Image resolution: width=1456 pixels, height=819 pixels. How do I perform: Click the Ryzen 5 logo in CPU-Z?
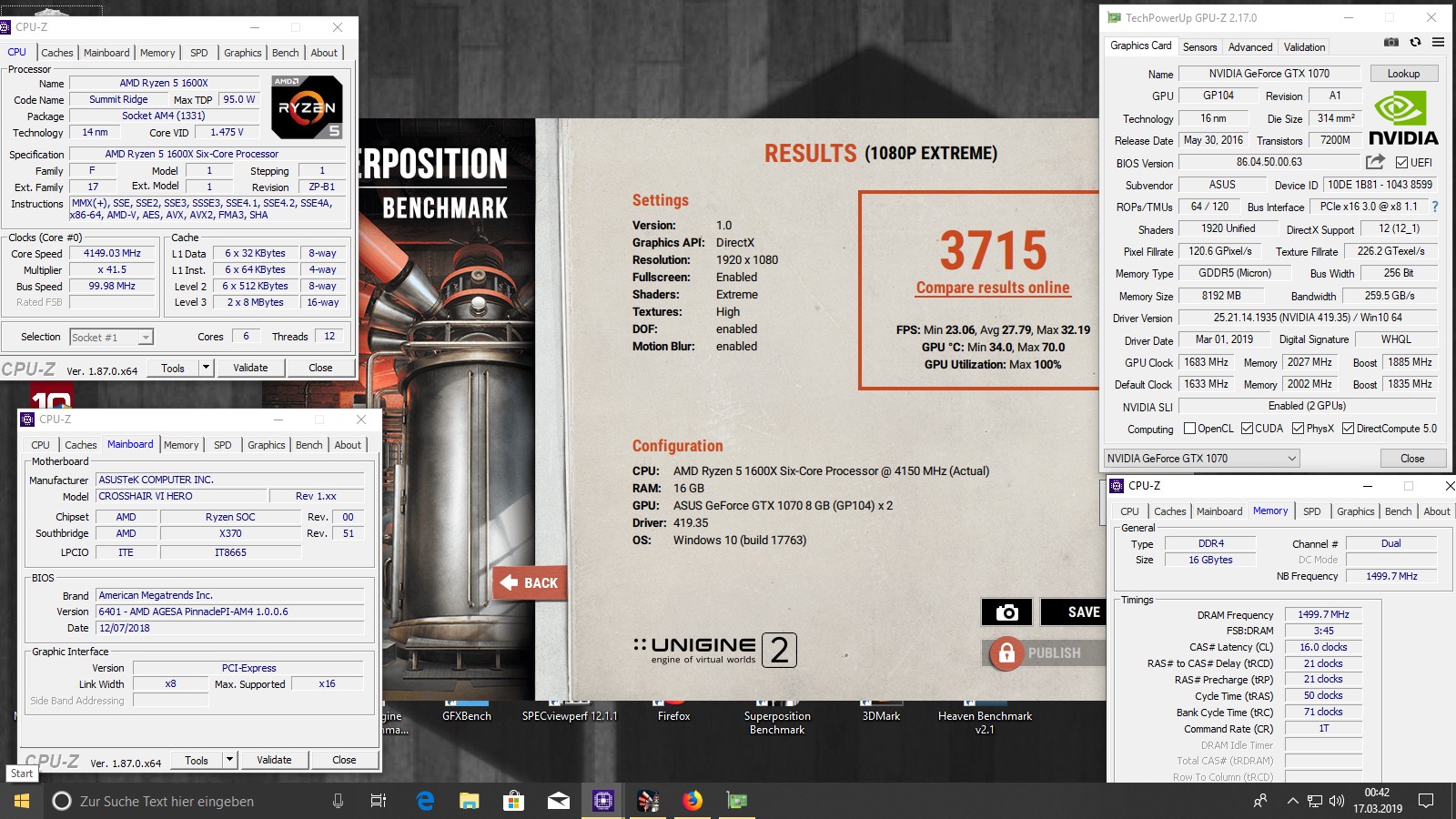pos(307,107)
